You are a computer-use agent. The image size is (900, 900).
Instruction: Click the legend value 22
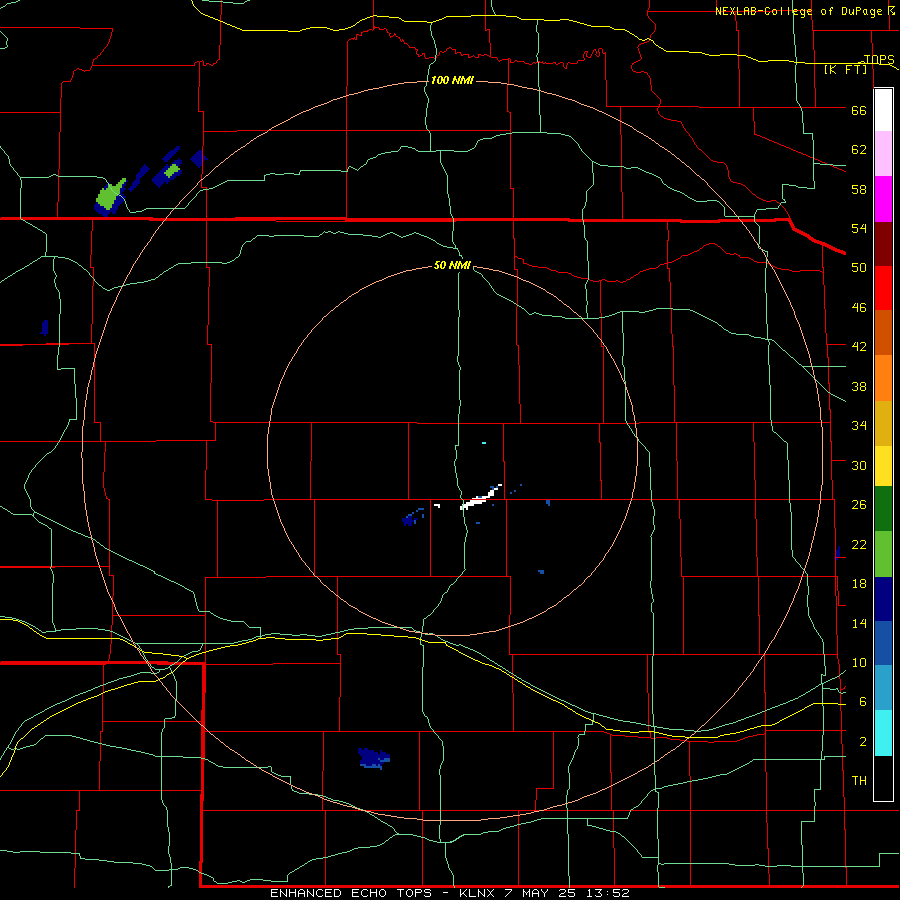(x=859, y=544)
